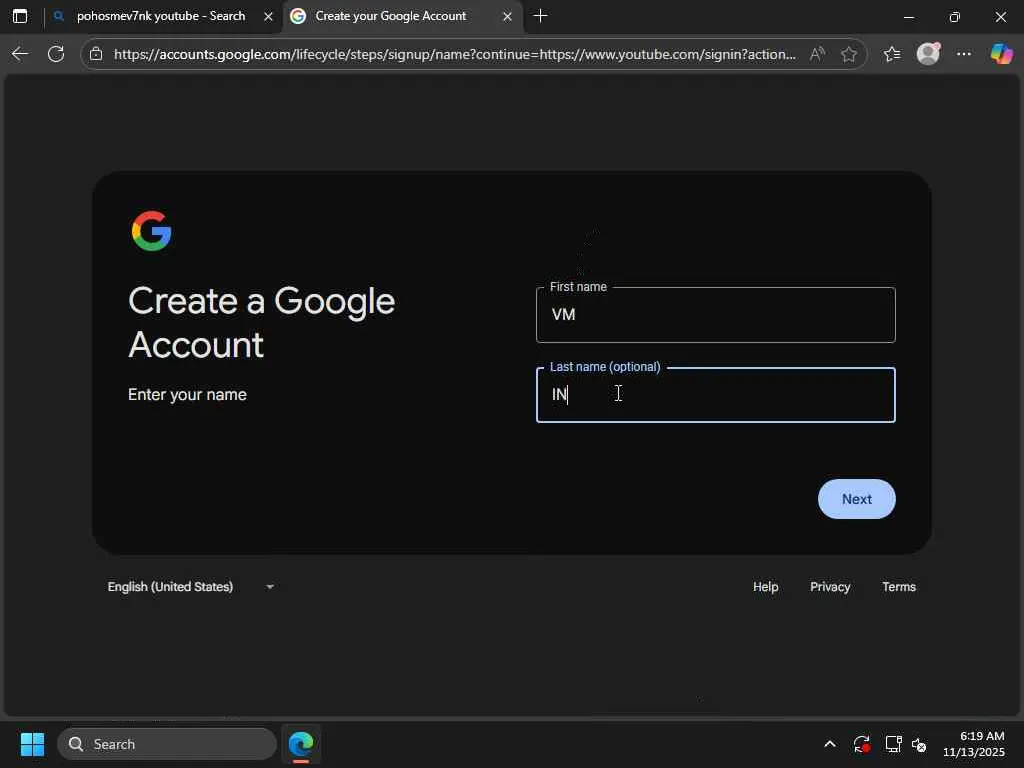Open the clock showing 6:19 AM
The image size is (1024, 768).
click(974, 744)
